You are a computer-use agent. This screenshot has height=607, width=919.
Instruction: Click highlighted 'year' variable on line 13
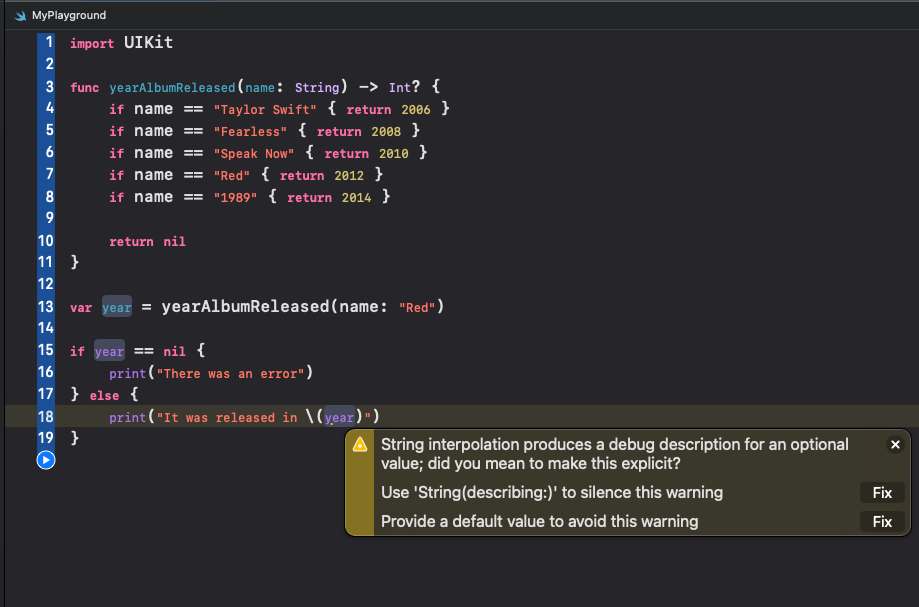[117, 307]
